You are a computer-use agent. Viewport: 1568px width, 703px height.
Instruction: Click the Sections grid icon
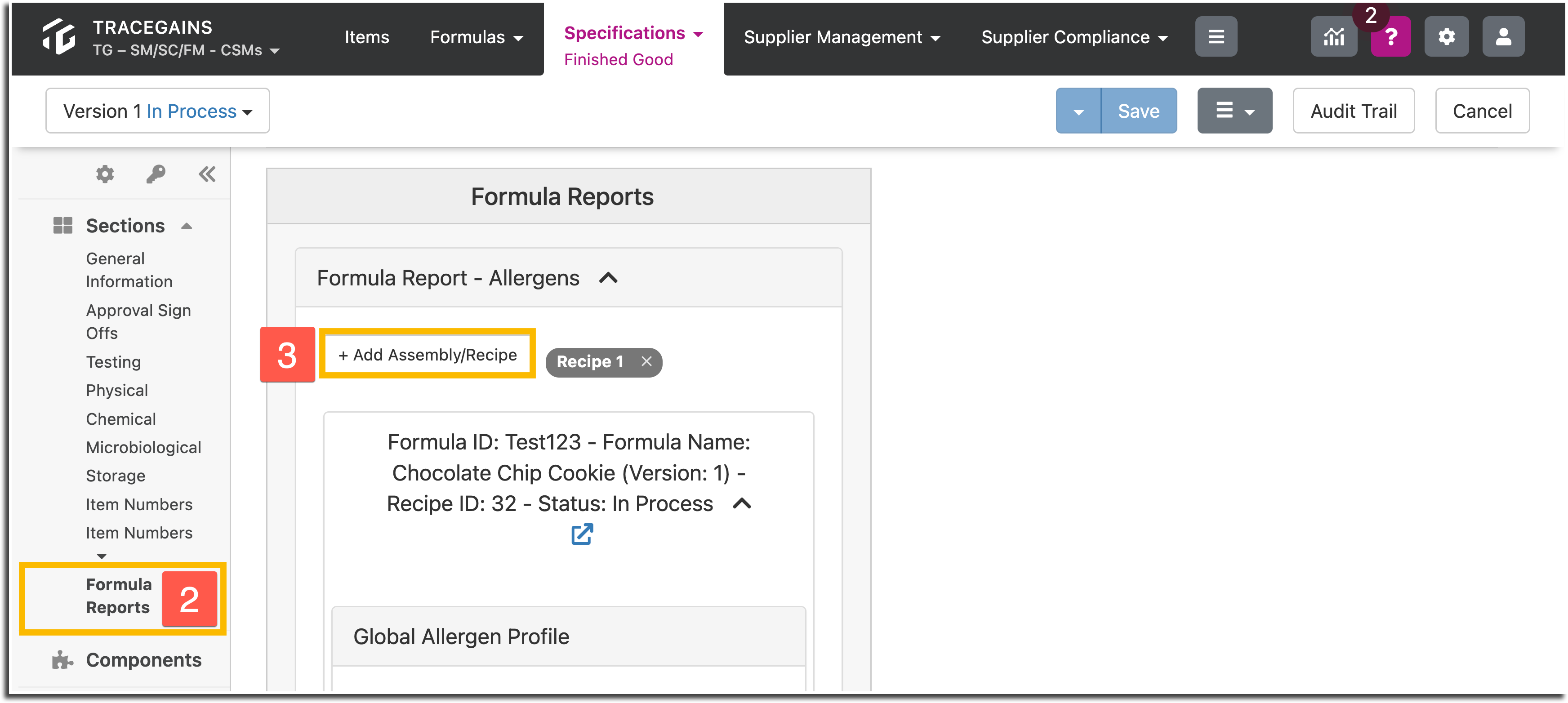[x=62, y=226]
